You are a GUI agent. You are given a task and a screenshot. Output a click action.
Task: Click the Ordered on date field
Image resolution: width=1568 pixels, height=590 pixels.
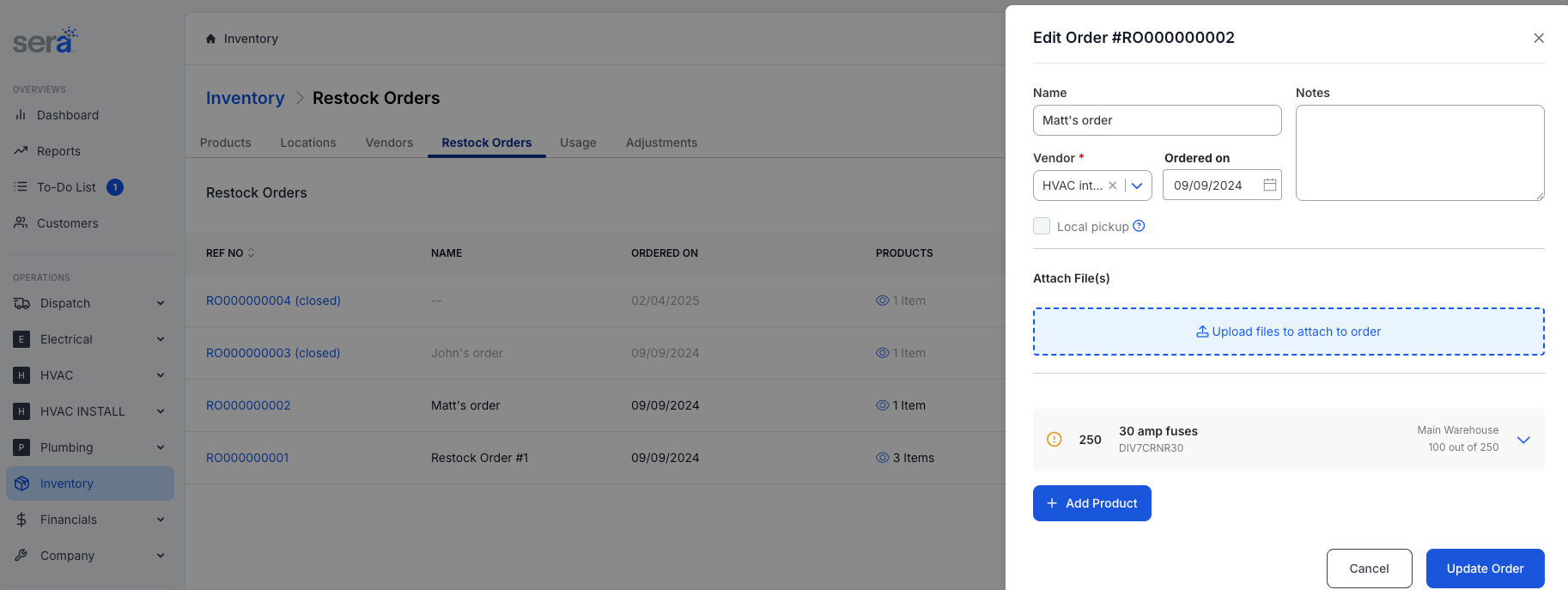1222,185
